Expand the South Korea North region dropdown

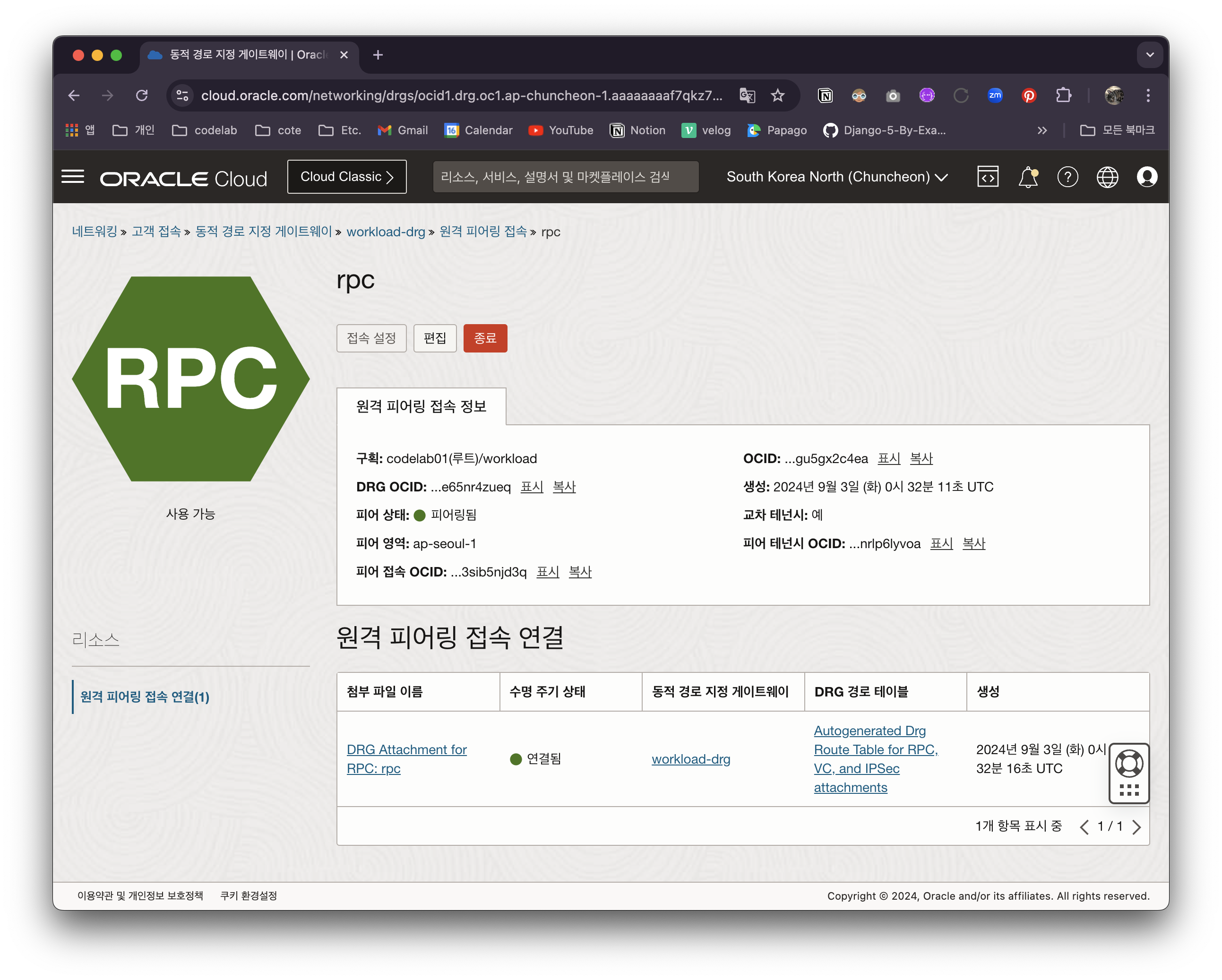836,177
